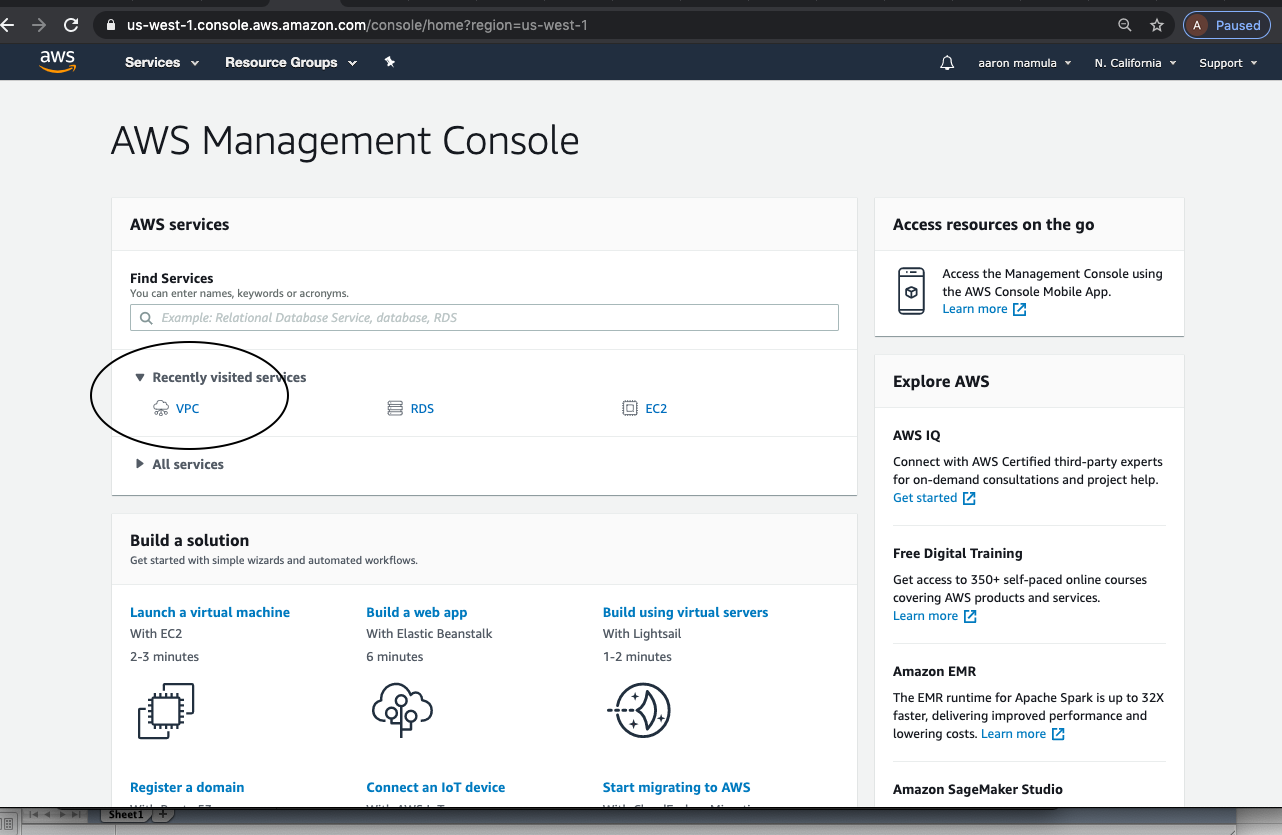The image size is (1282, 835).
Task: Click Learn more about the Console Mobile App
Action: pyautogui.click(x=984, y=309)
